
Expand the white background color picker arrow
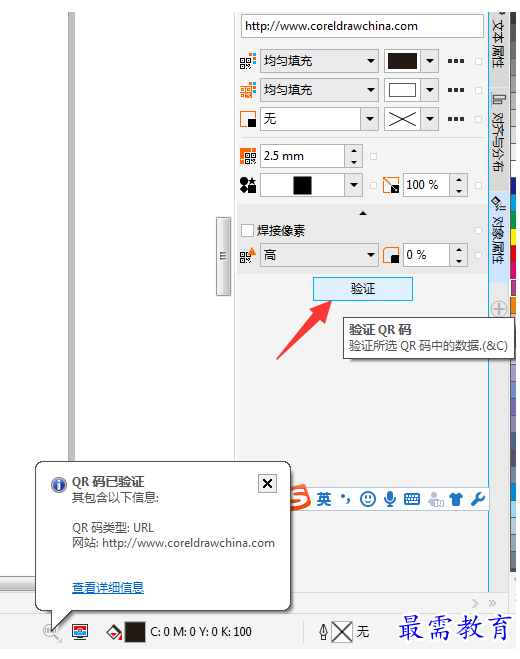[430, 90]
